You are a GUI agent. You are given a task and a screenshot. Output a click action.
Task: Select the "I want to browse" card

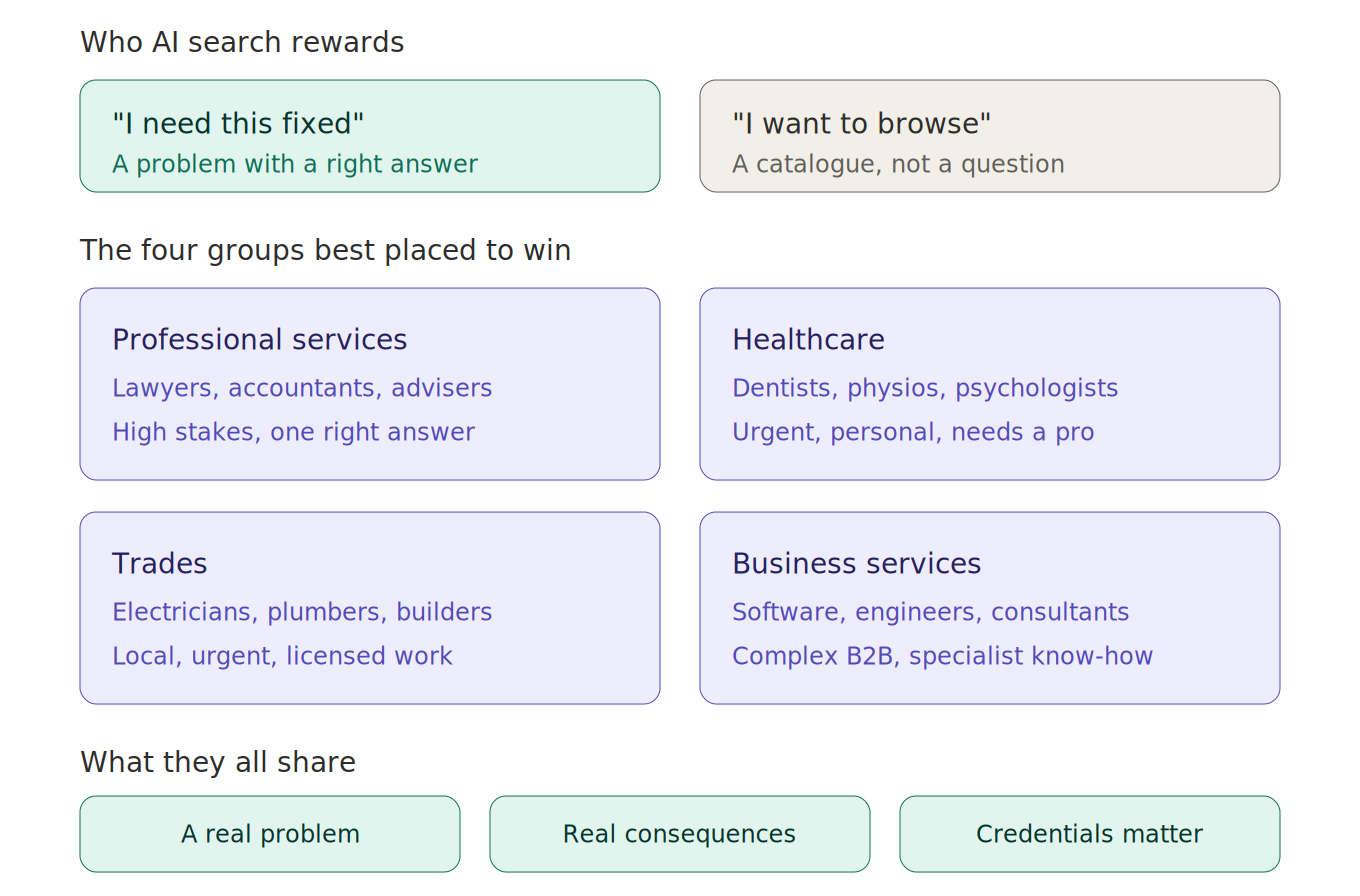point(990,136)
